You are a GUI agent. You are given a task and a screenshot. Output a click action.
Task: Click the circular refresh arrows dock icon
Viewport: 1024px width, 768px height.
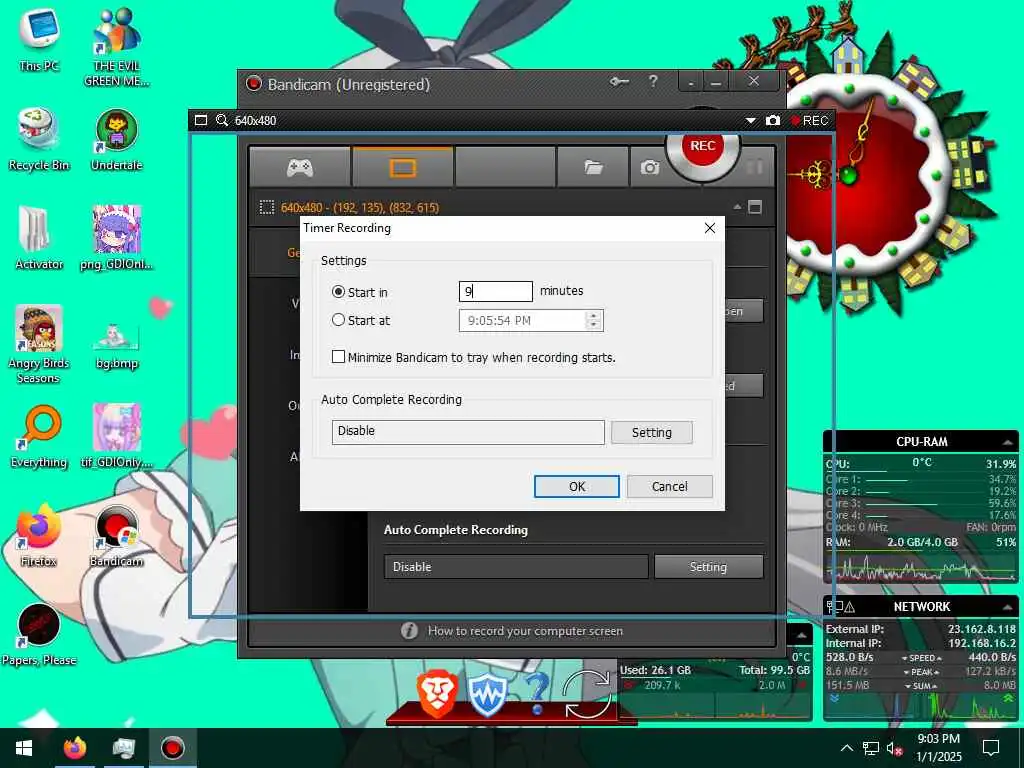tap(587, 694)
